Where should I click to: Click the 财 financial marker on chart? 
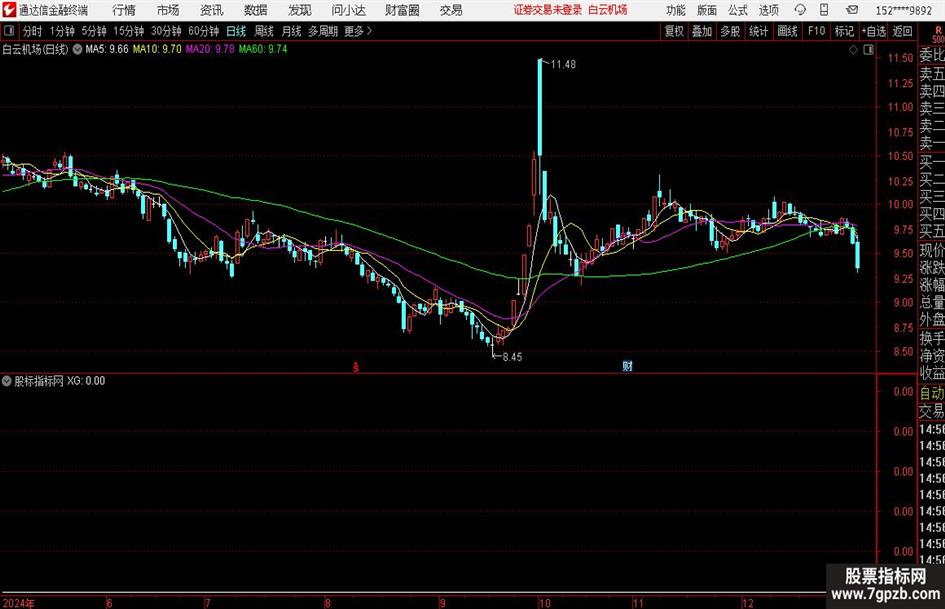(x=627, y=366)
